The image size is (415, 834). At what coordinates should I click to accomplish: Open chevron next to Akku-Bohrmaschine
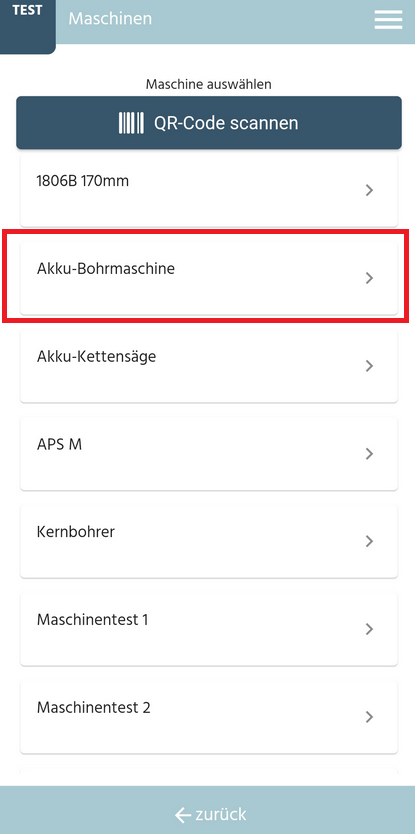[370, 278]
